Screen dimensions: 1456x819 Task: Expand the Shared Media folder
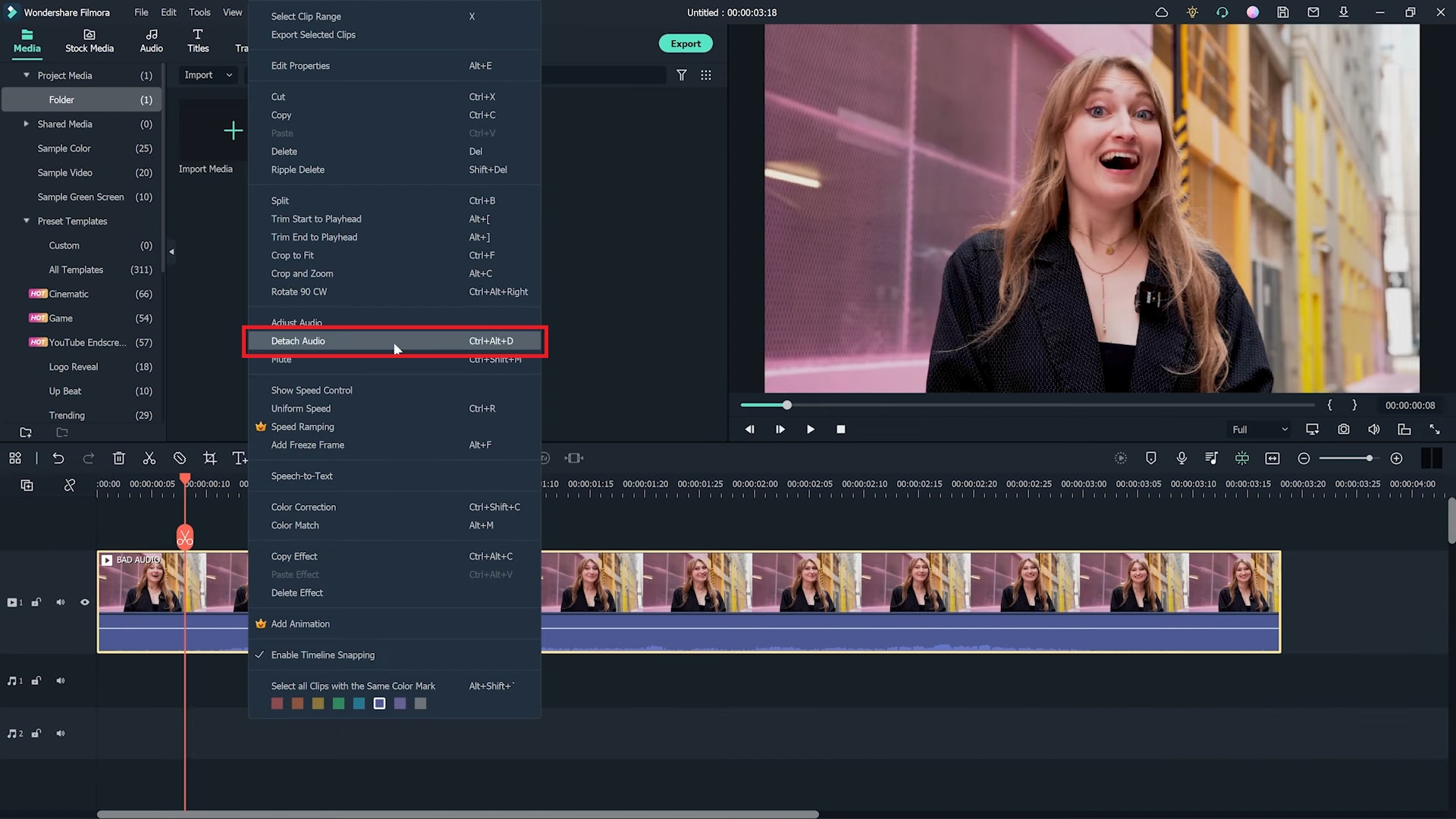tap(26, 124)
